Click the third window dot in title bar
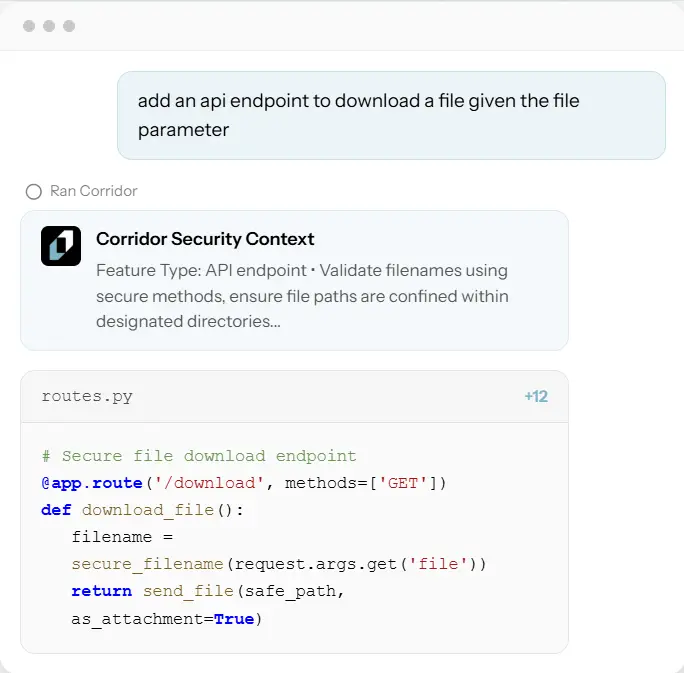 [x=69, y=26]
